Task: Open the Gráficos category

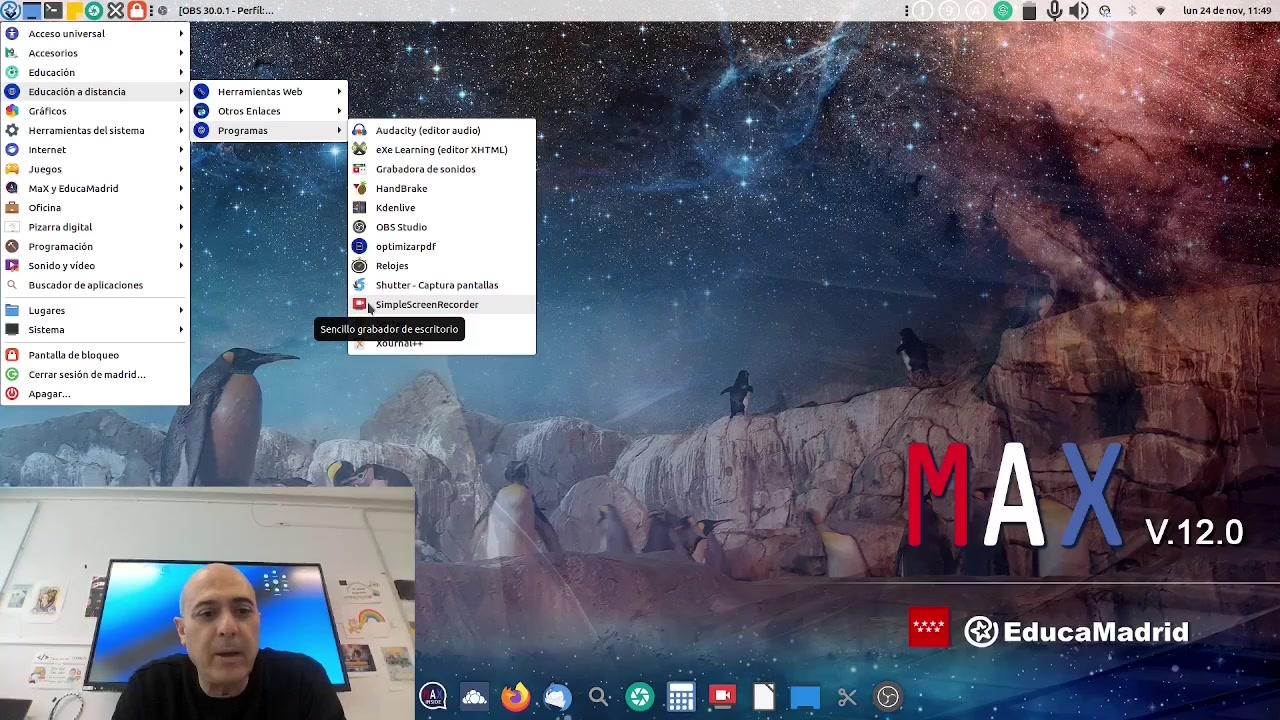Action: [95, 111]
